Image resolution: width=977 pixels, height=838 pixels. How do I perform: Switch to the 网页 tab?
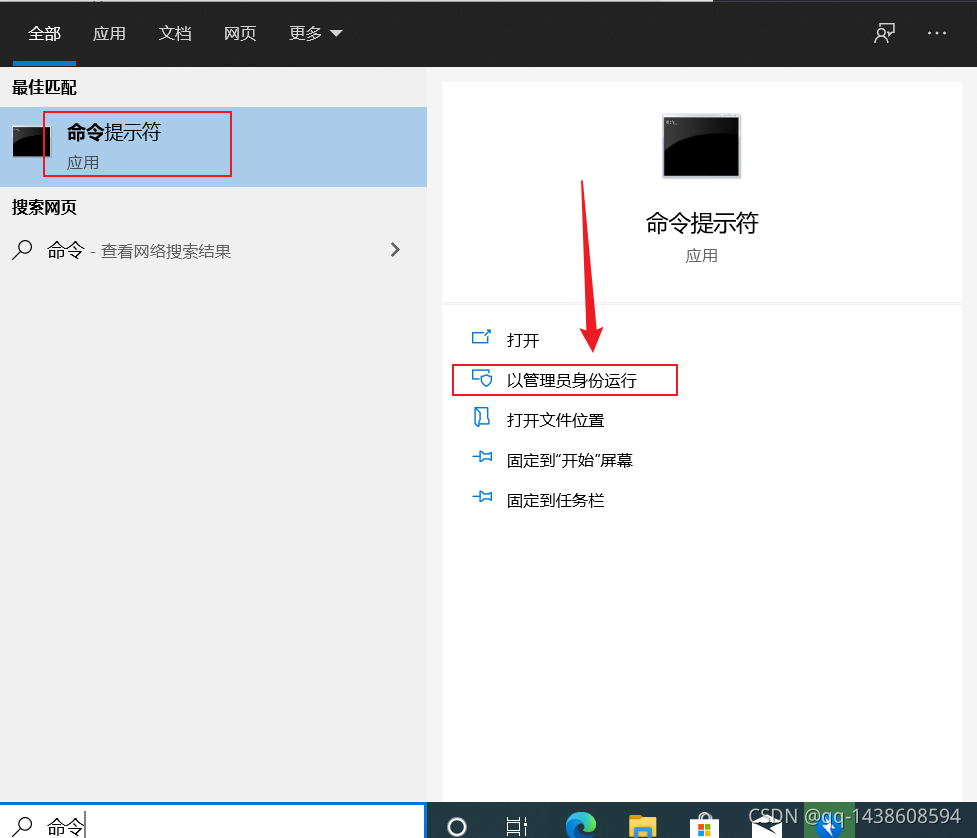240,34
